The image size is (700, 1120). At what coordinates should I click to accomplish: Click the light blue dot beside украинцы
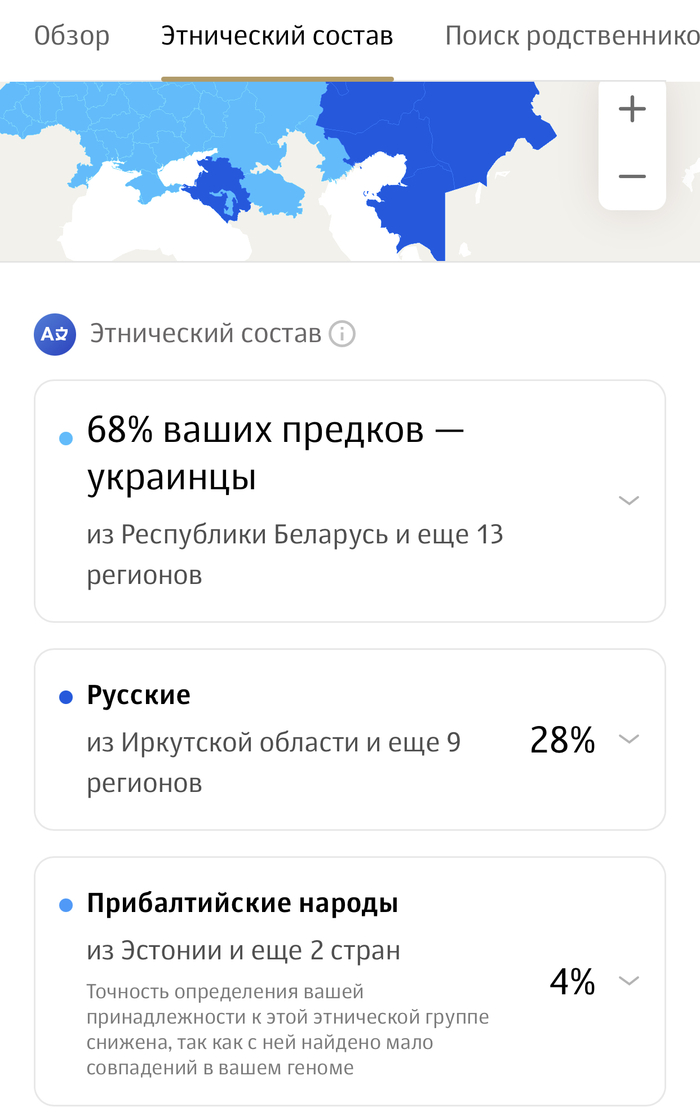coord(67,438)
